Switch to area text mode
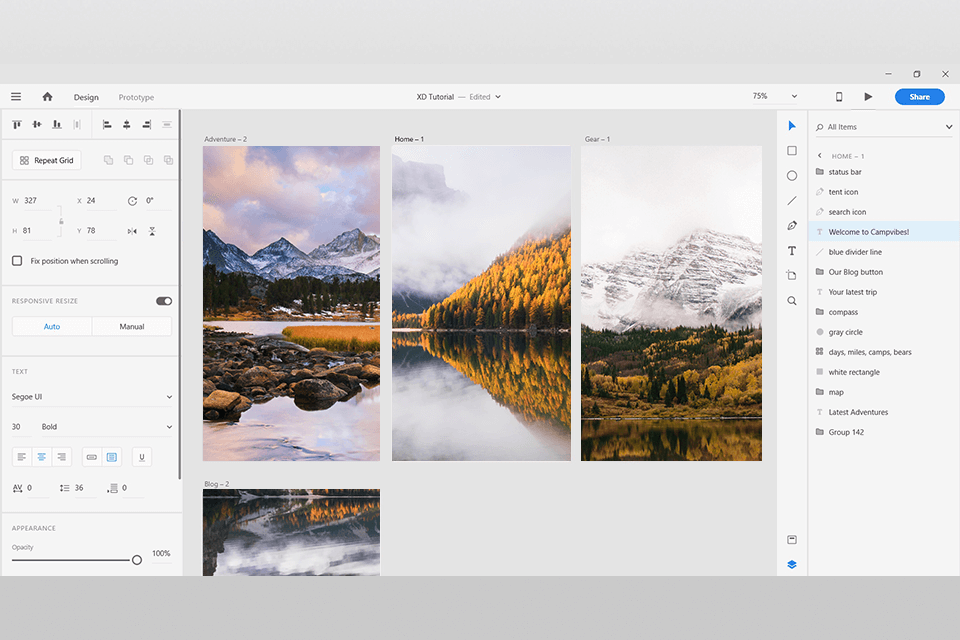 click(112, 457)
